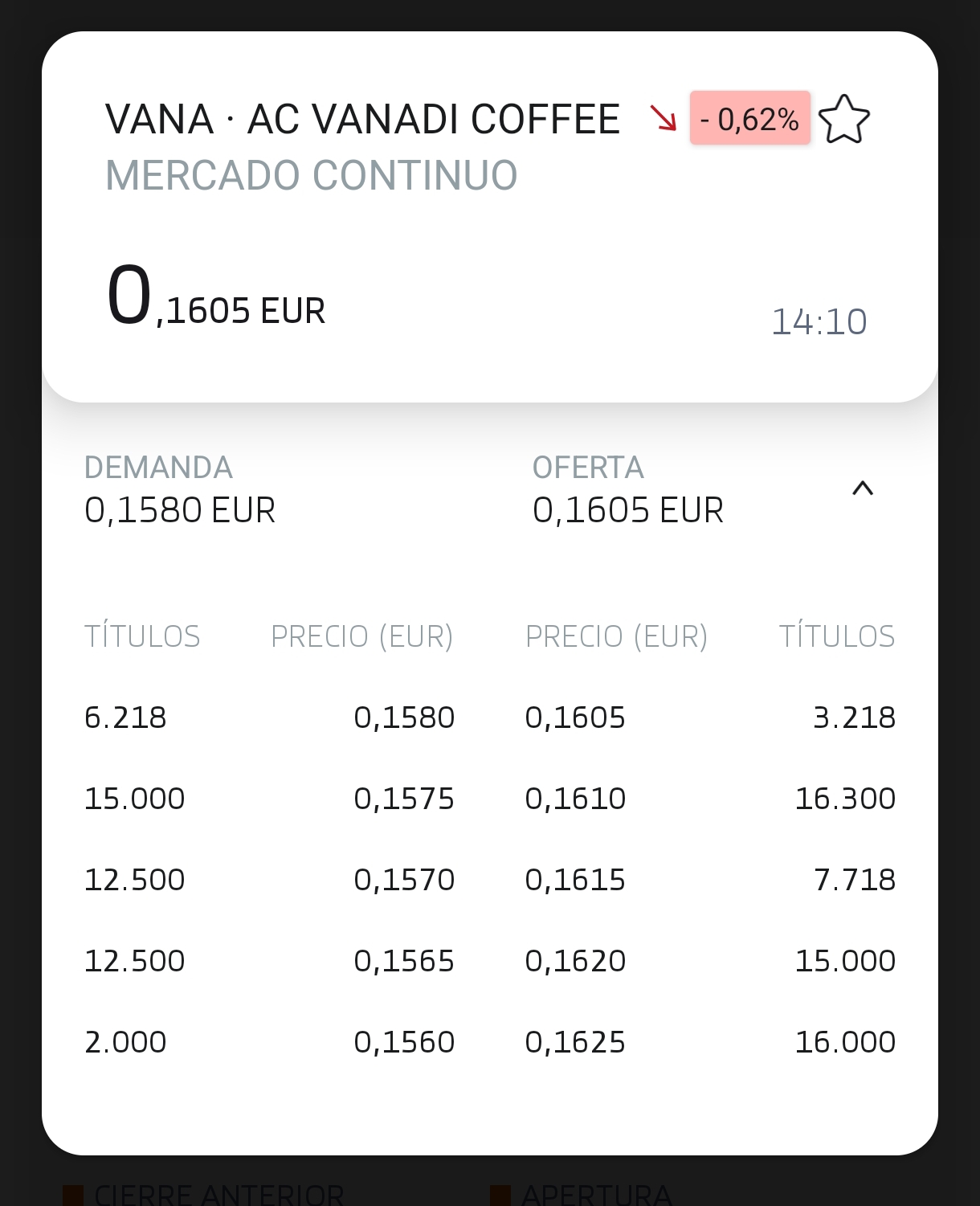
Task: Click the CIERRE ANTERIOR legend item
Action: click(204, 1194)
